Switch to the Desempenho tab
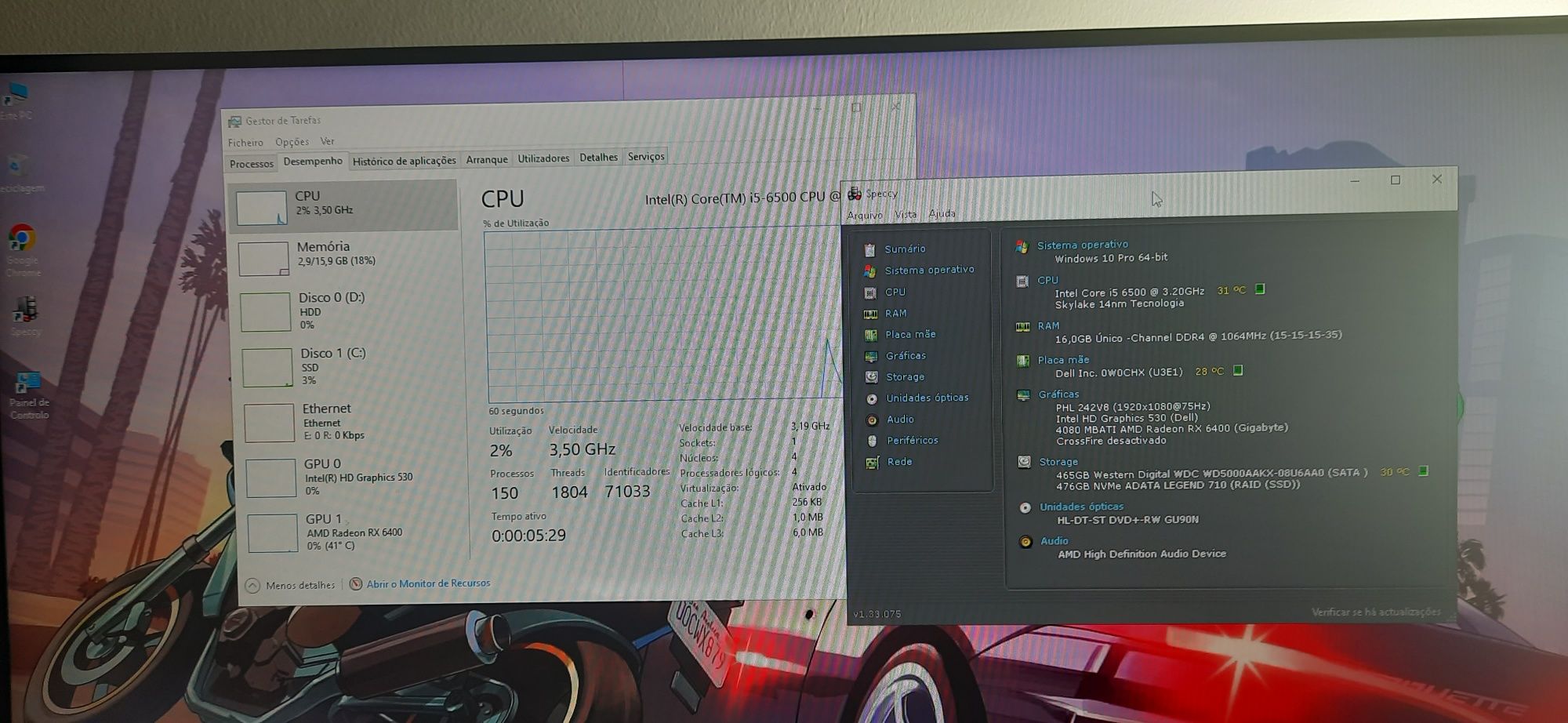 pyautogui.click(x=313, y=161)
